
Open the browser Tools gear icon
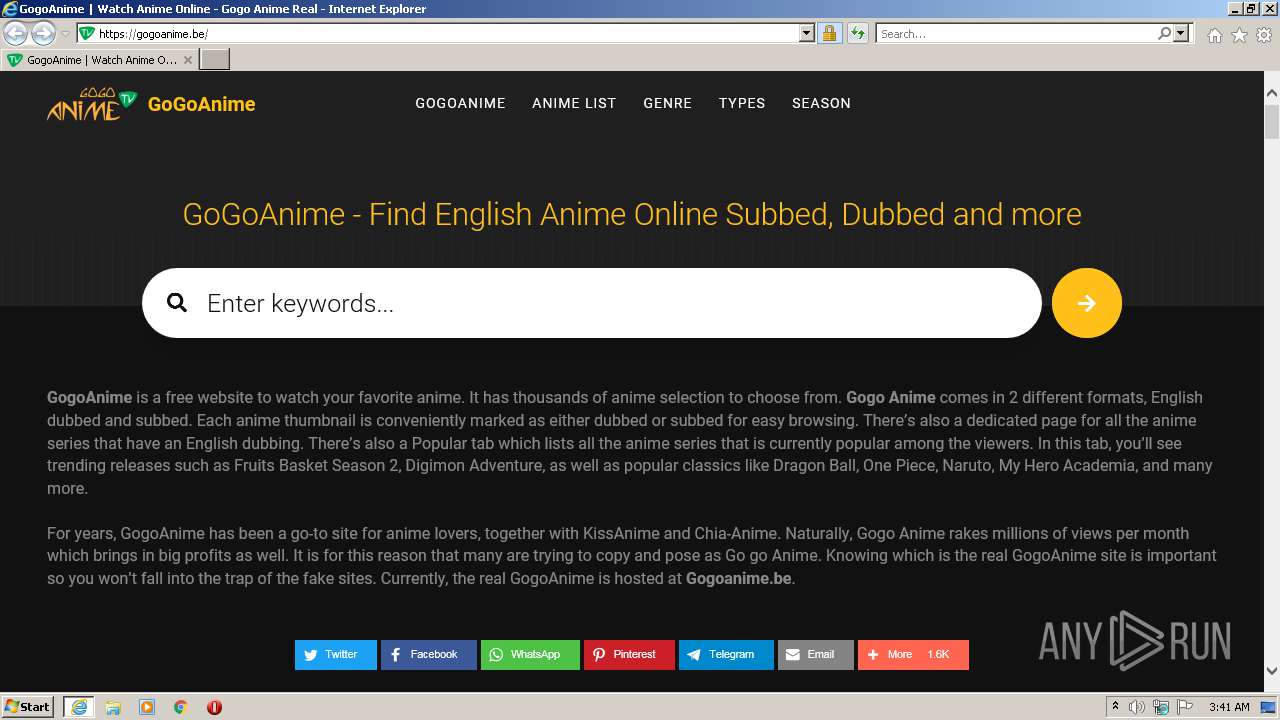coord(1264,35)
